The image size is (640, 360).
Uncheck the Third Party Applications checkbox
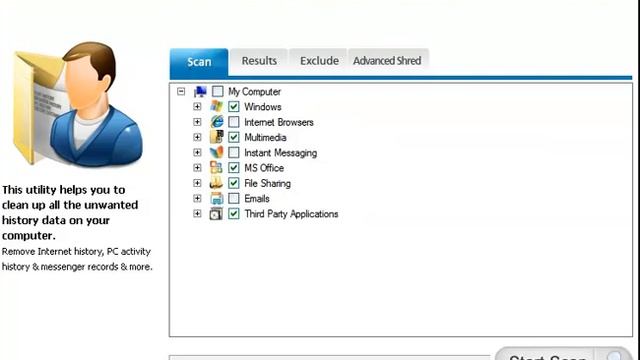click(233, 213)
